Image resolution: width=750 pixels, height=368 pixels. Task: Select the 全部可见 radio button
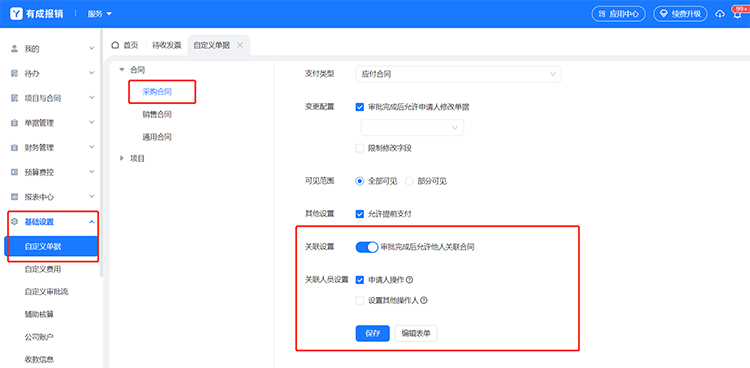(x=360, y=181)
